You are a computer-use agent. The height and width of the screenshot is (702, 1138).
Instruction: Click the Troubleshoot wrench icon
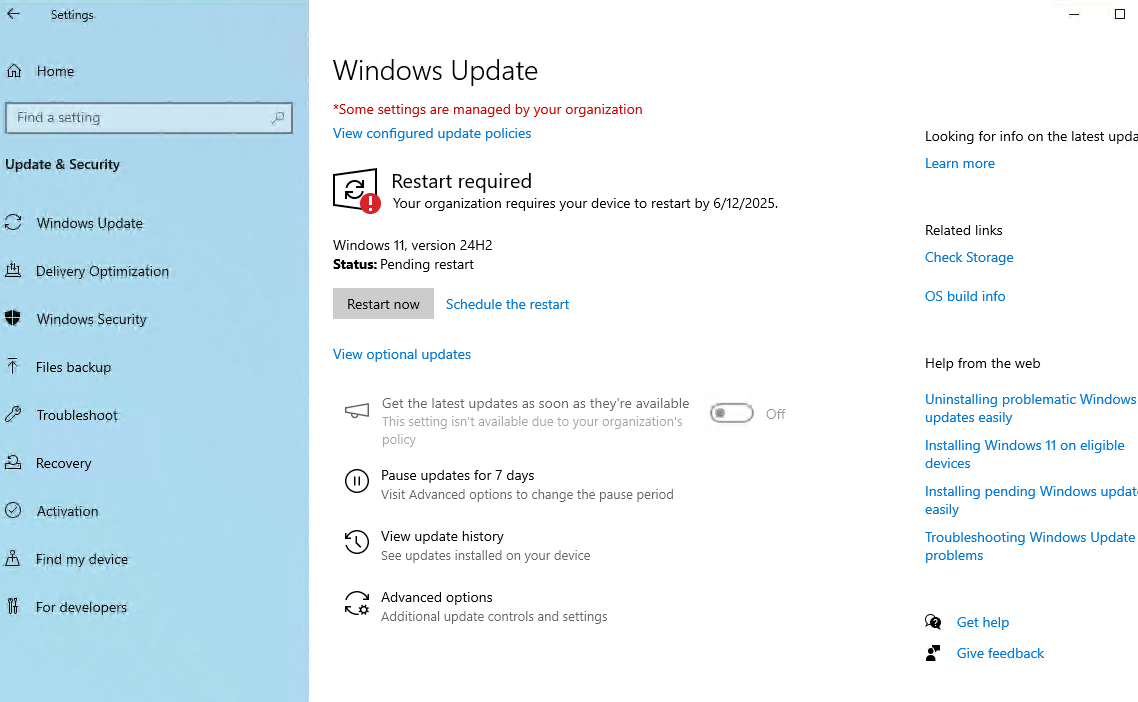click(x=12, y=415)
